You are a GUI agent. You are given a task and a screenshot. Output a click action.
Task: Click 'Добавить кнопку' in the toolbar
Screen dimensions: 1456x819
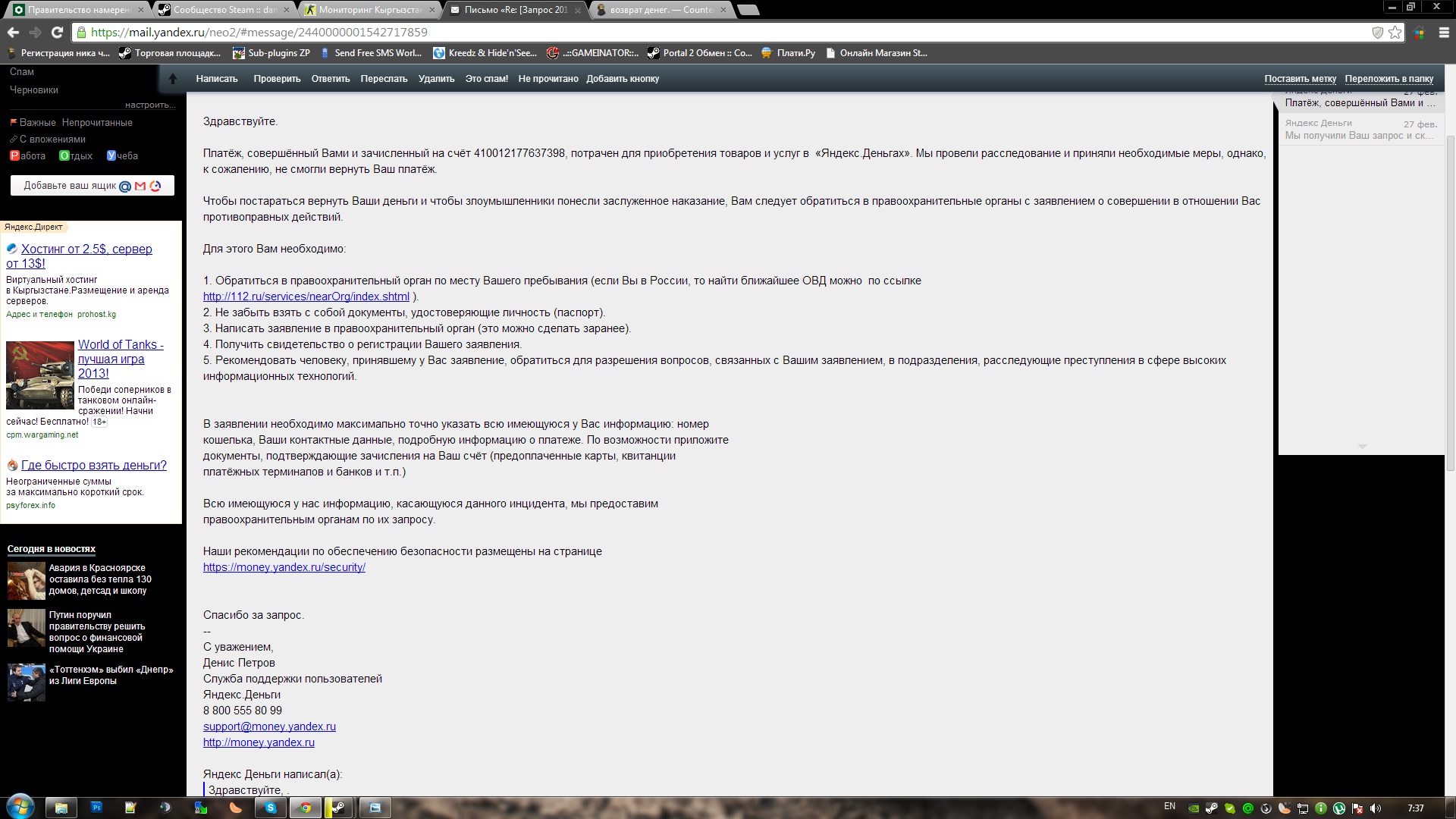click(623, 79)
